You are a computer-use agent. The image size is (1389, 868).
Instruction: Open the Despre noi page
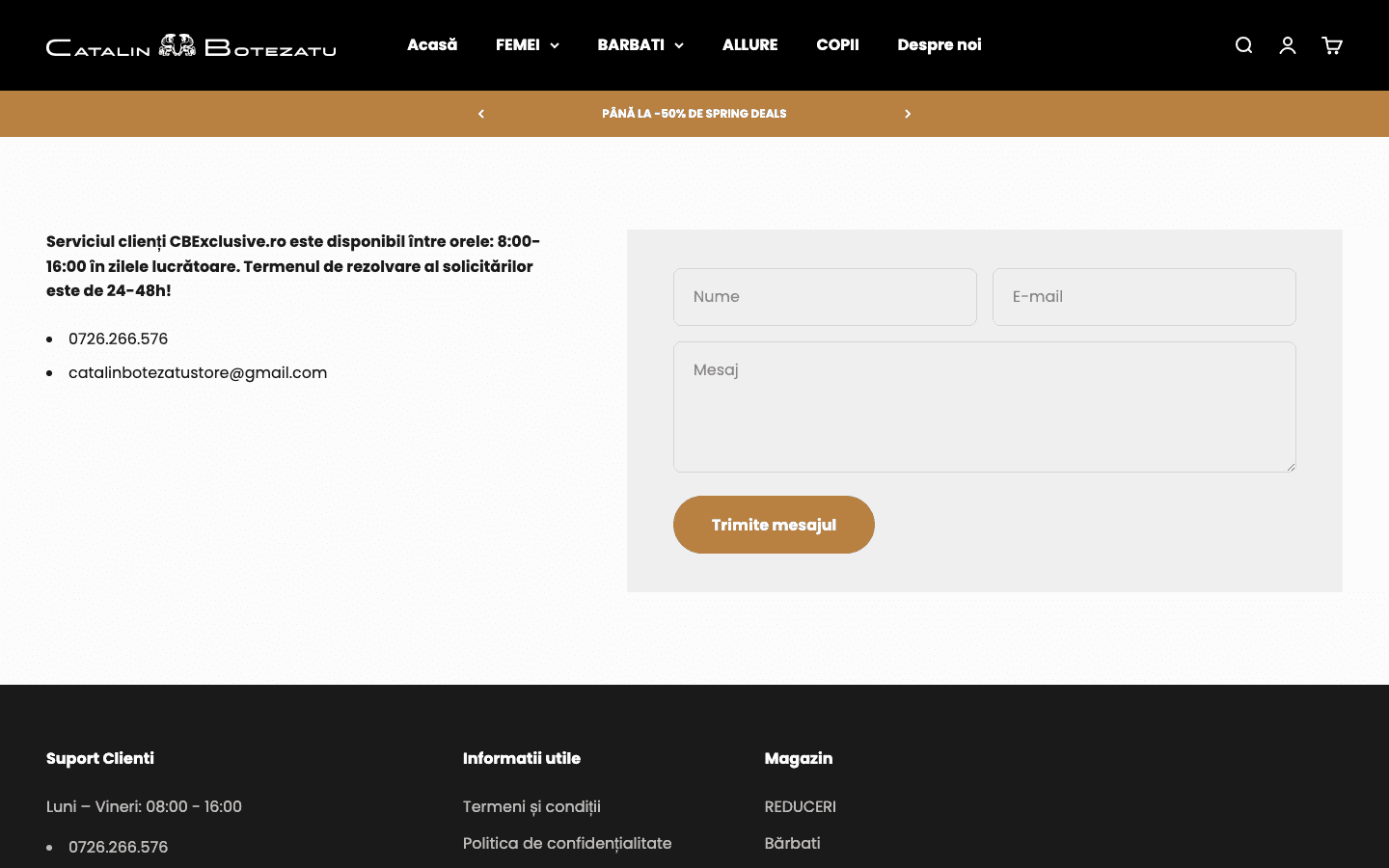pyautogui.click(x=940, y=45)
